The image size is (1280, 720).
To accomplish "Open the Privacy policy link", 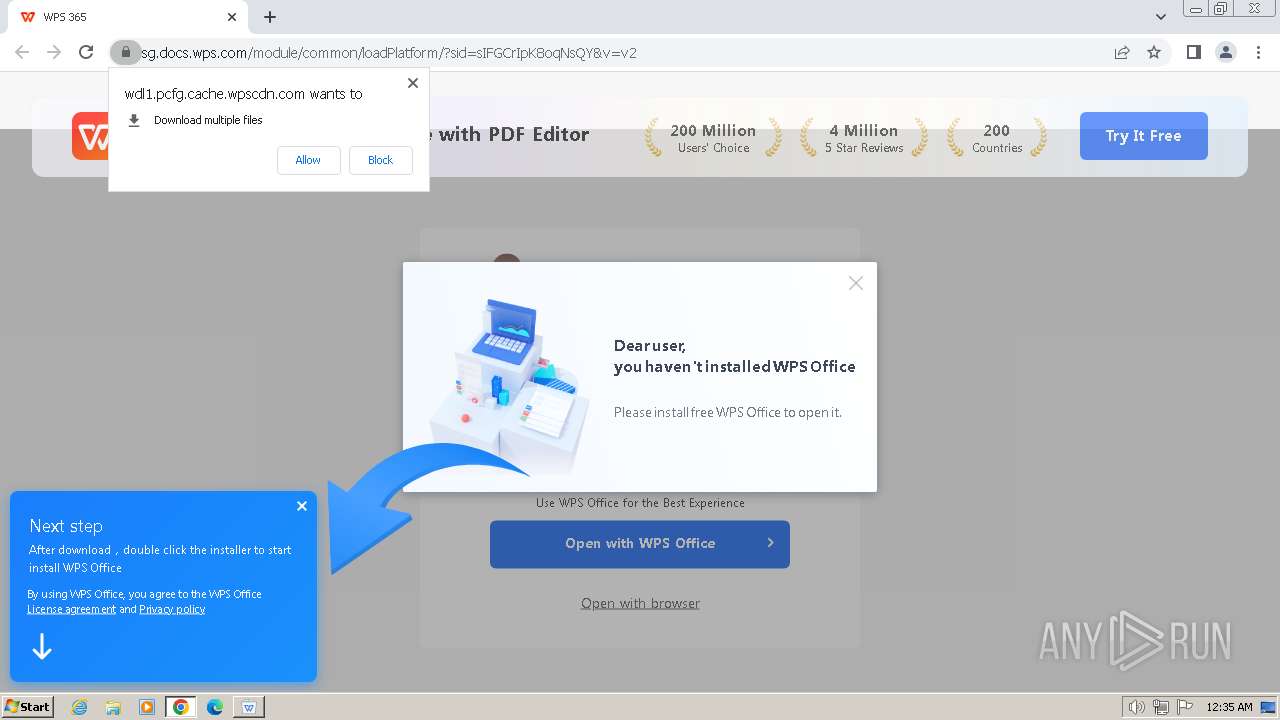I will 172,609.
